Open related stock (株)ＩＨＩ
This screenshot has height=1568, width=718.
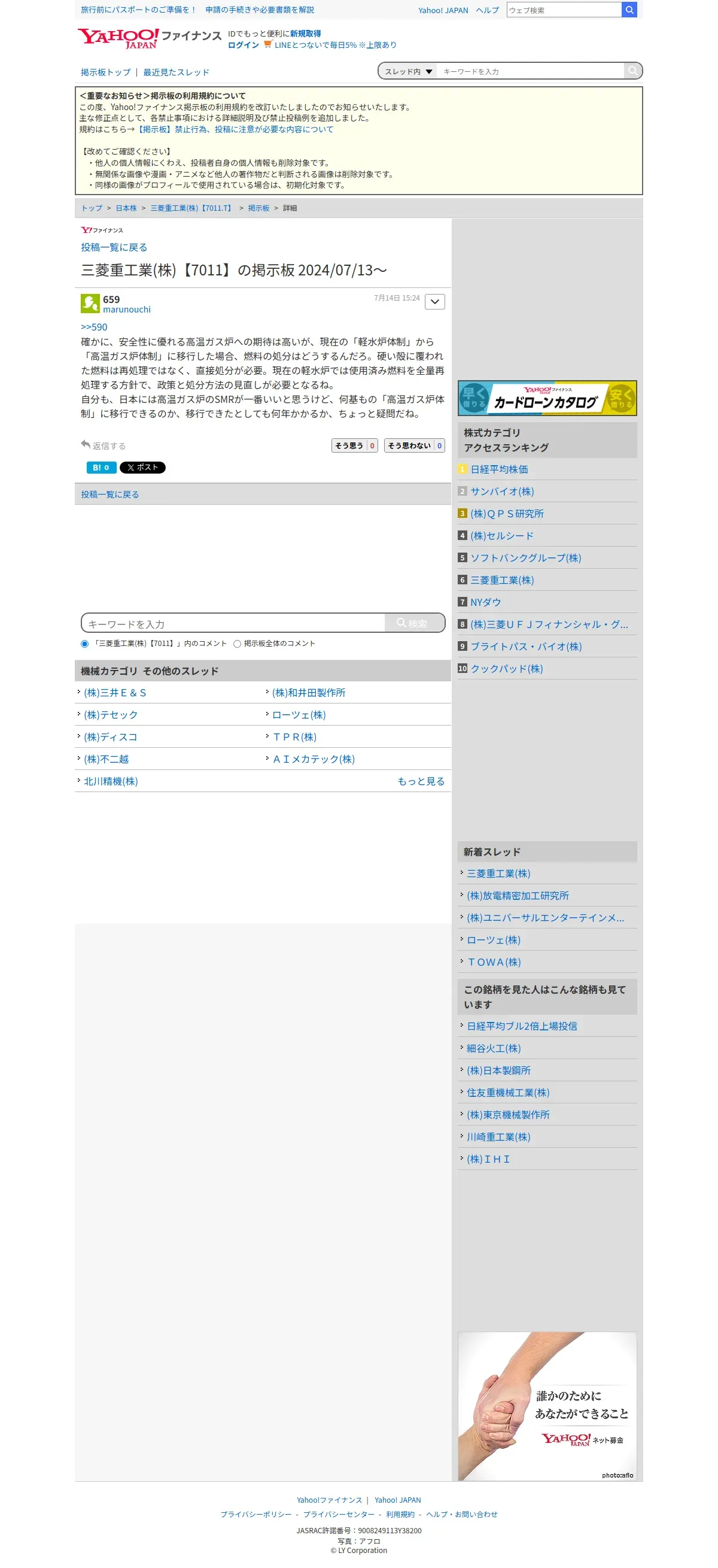coord(488,1159)
